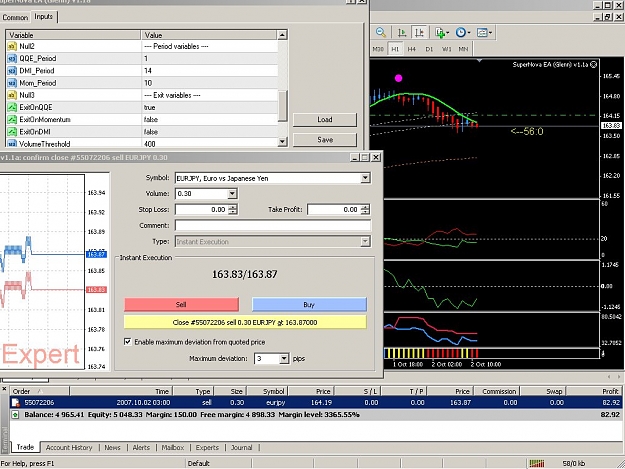Select the H4 timeframe button
The image size is (625, 469).
point(412,49)
